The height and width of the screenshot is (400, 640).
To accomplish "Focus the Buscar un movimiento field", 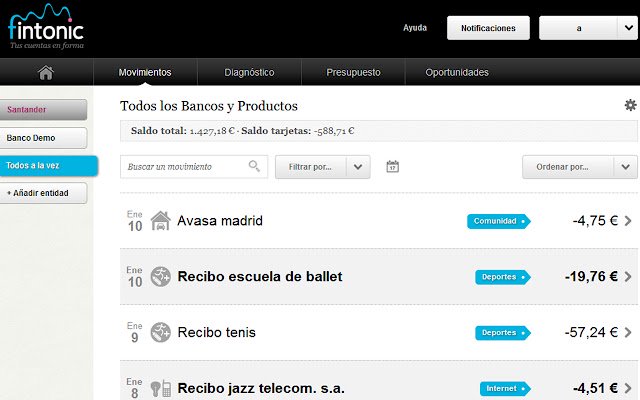I will [194, 167].
